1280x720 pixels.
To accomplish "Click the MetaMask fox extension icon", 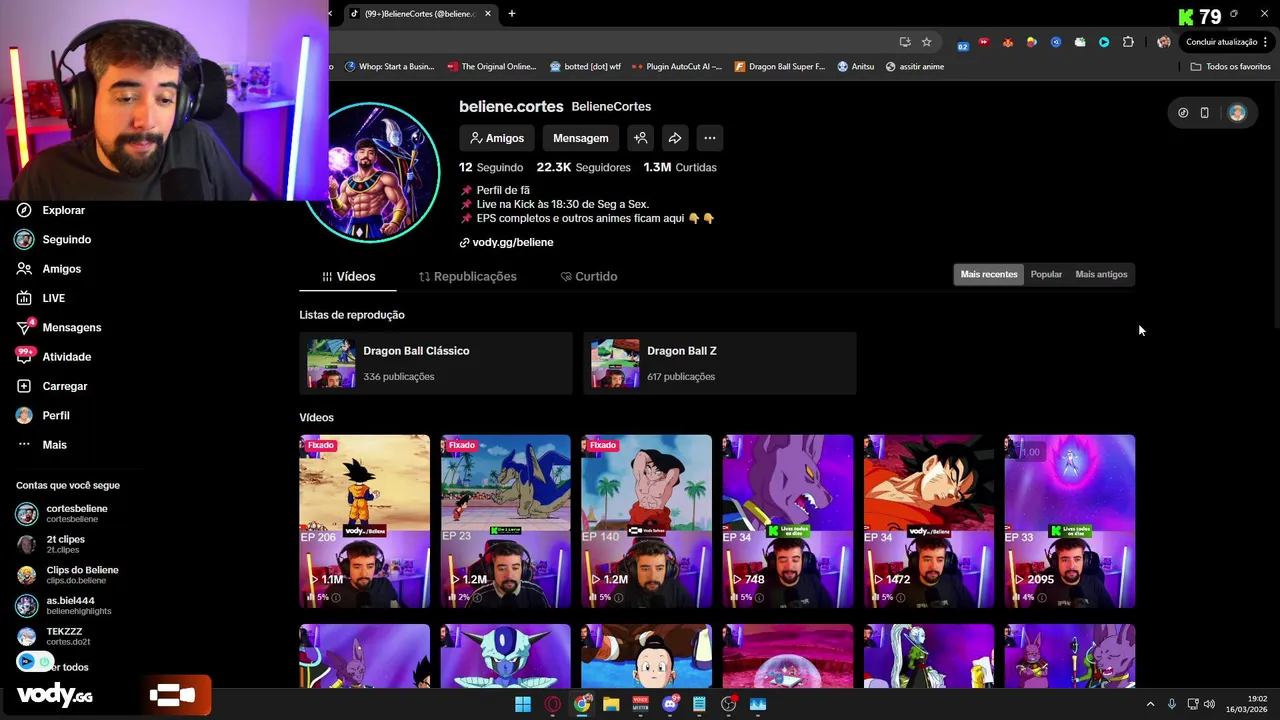I will (1008, 42).
